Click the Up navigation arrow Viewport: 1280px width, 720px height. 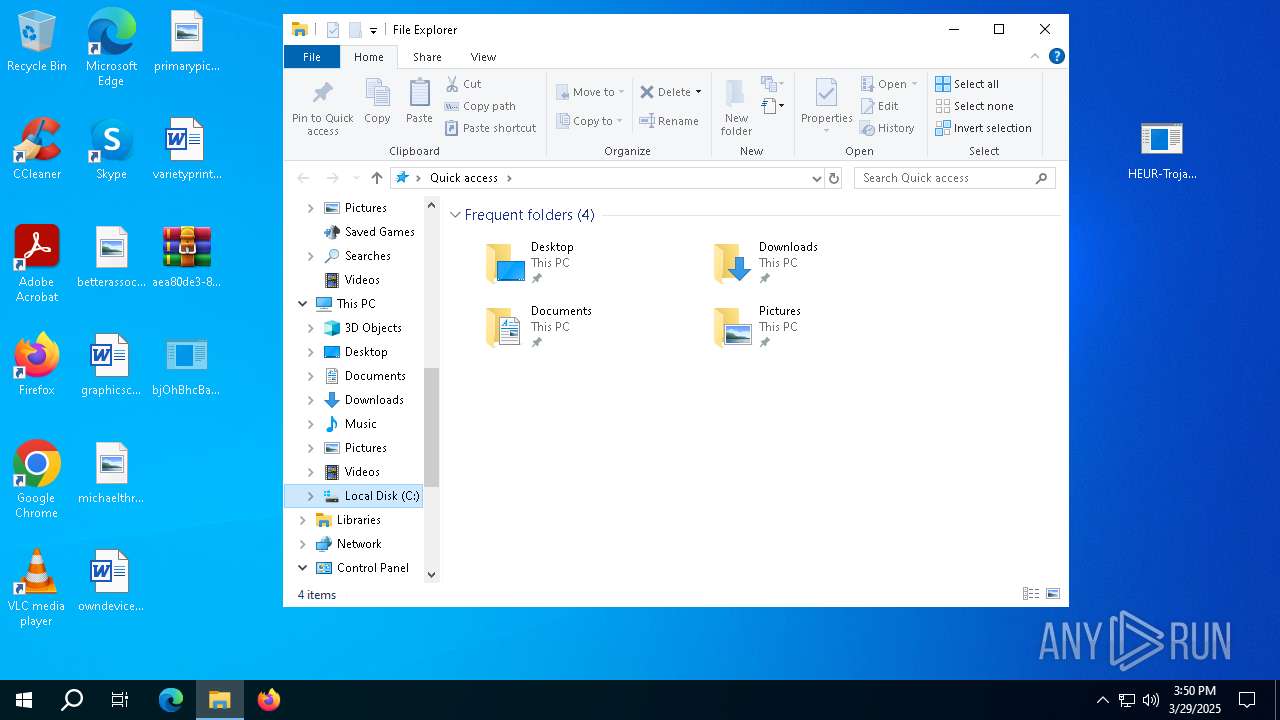376,178
